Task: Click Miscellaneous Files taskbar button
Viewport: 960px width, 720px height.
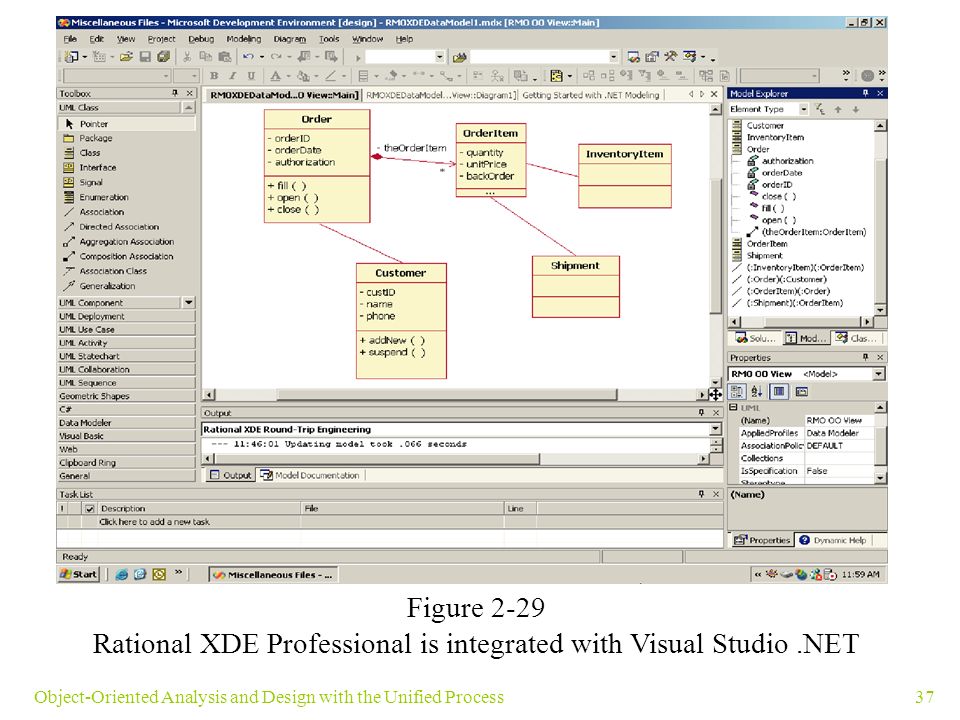Action: click(273, 575)
